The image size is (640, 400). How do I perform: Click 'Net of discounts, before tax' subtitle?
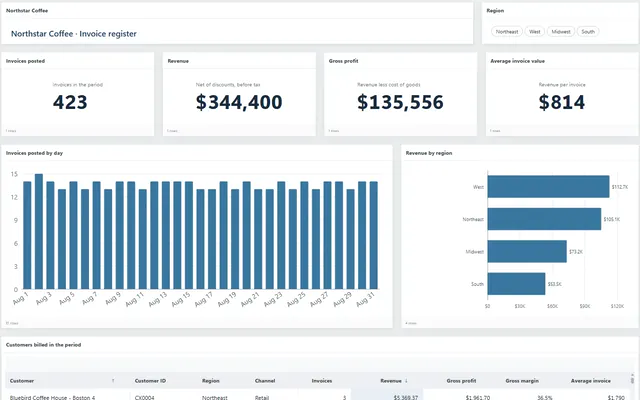click(228, 85)
